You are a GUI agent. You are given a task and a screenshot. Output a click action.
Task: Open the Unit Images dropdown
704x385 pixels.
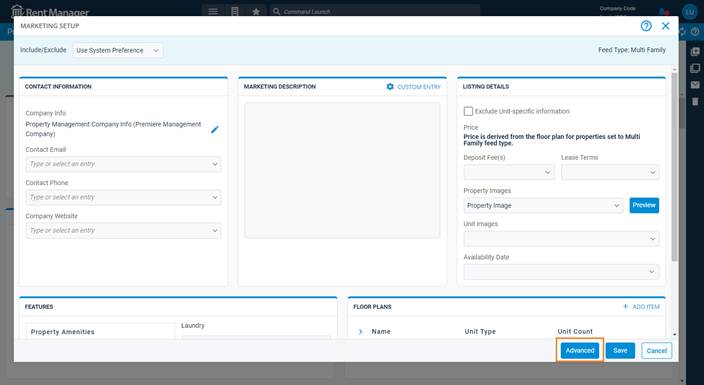pyautogui.click(x=561, y=239)
